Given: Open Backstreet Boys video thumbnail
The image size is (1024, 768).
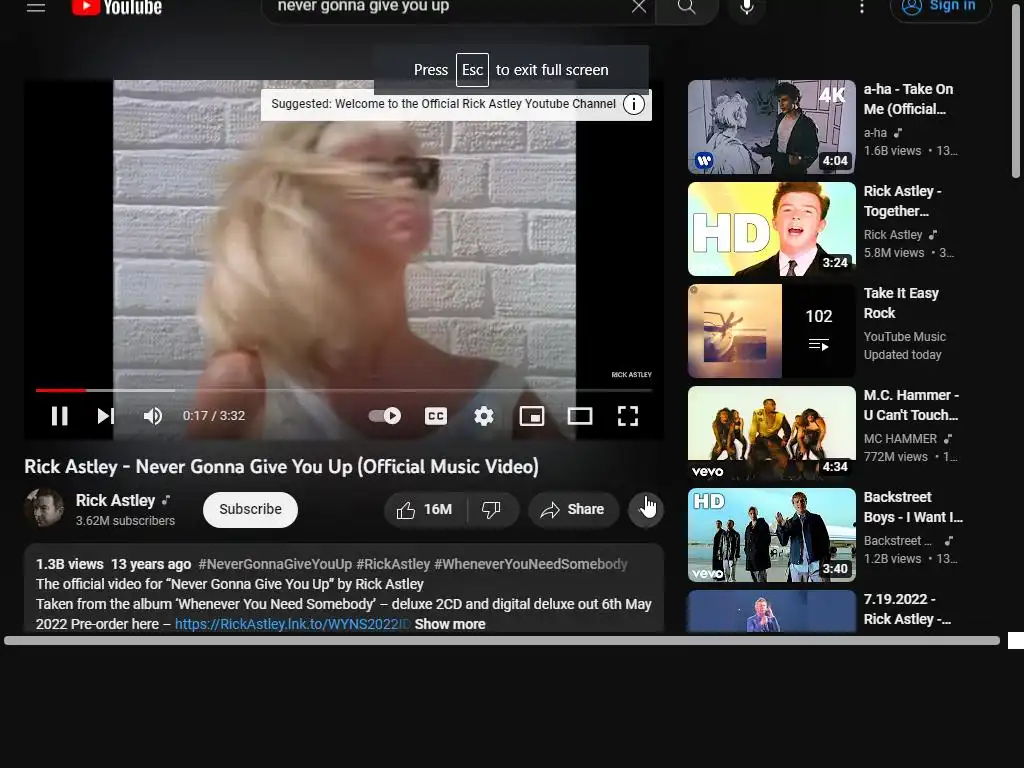Looking at the screenshot, I should [x=771, y=535].
